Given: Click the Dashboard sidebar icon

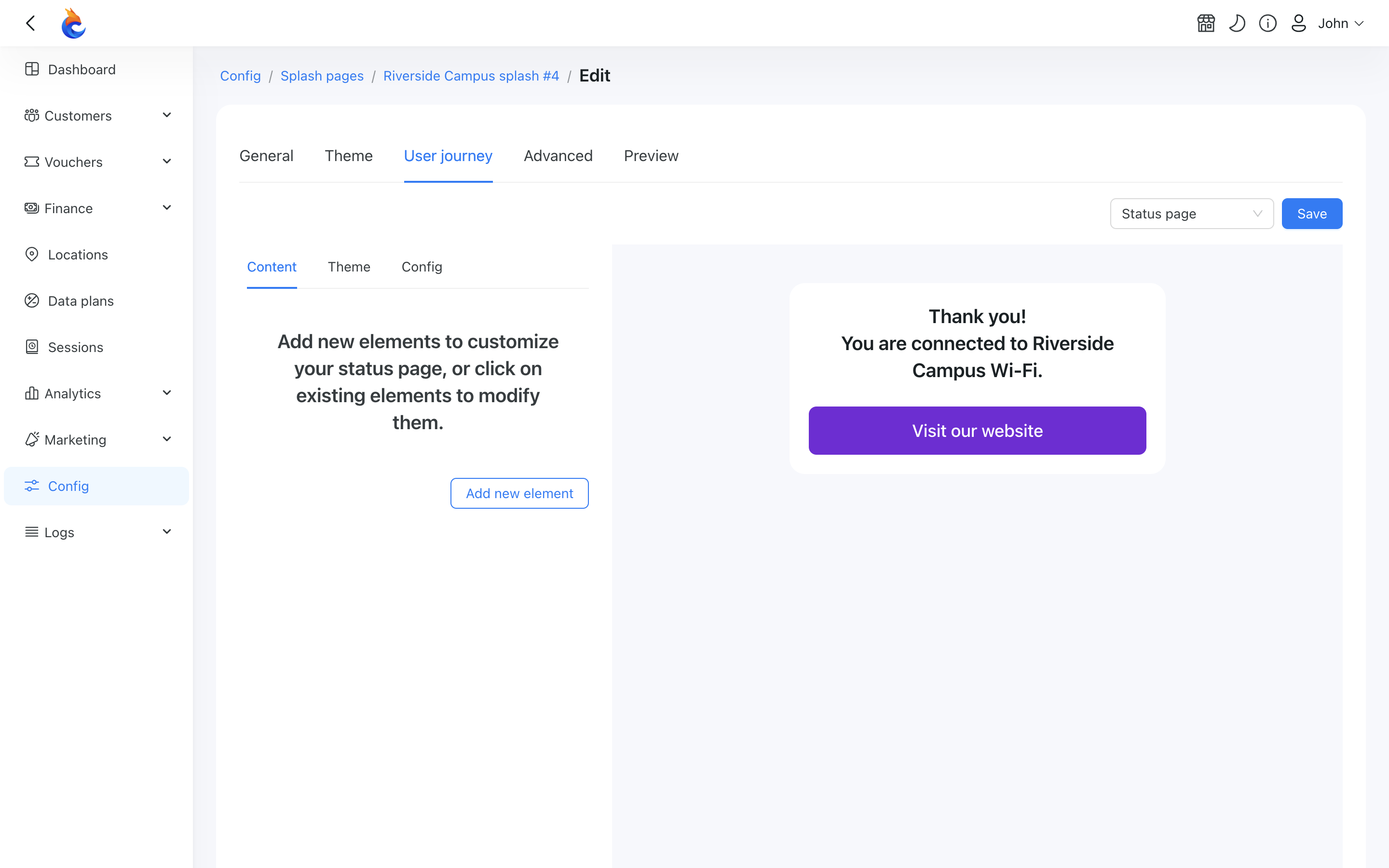Looking at the screenshot, I should tap(32, 69).
